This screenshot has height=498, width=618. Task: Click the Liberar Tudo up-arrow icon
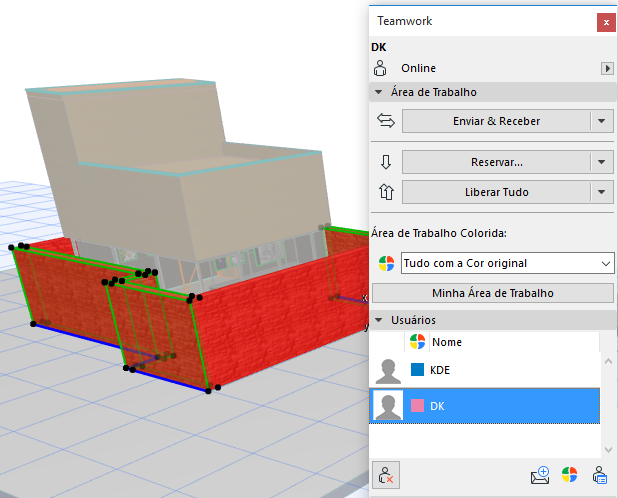click(385, 192)
